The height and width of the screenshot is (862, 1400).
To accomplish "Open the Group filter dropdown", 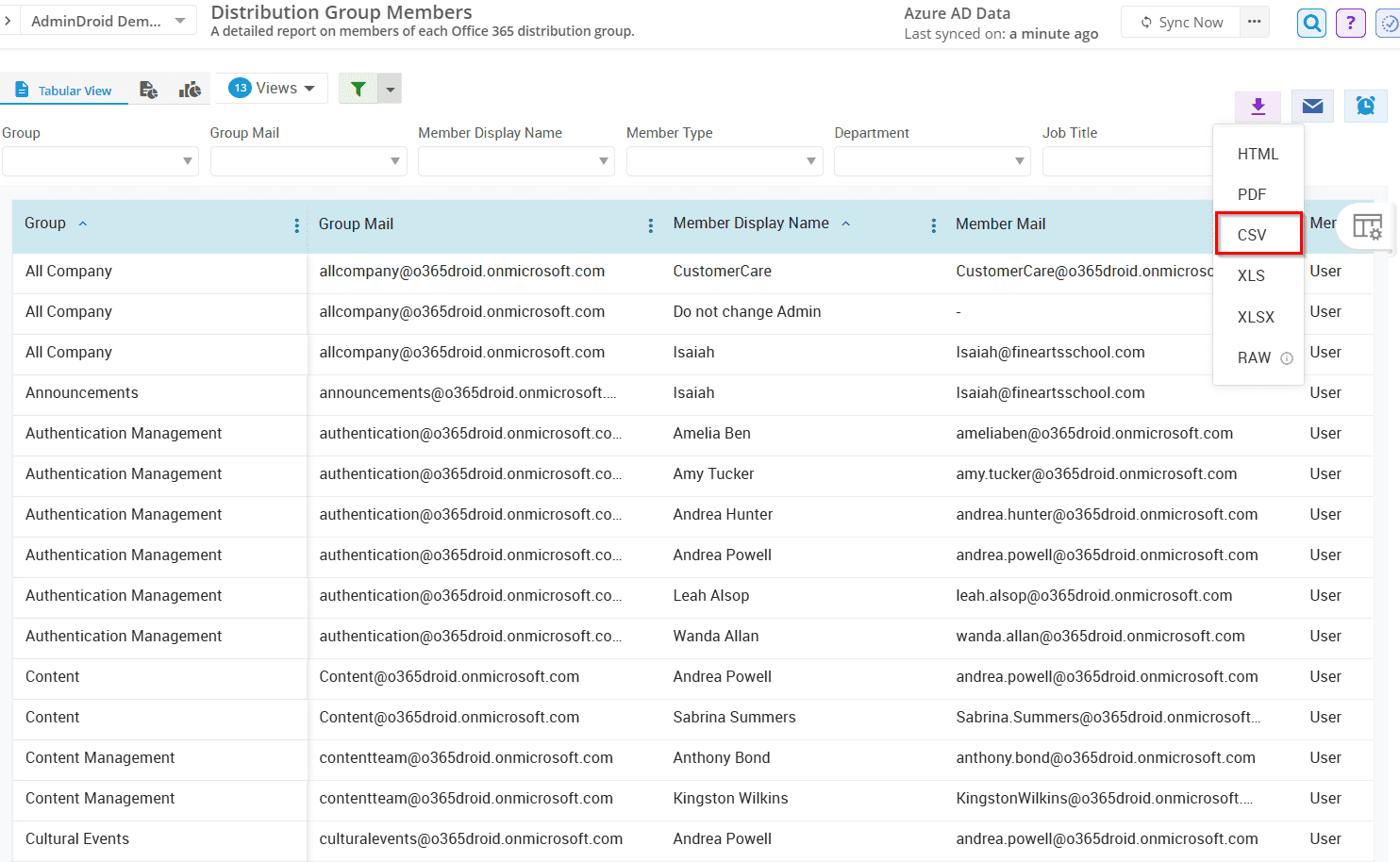I will point(100,161).
